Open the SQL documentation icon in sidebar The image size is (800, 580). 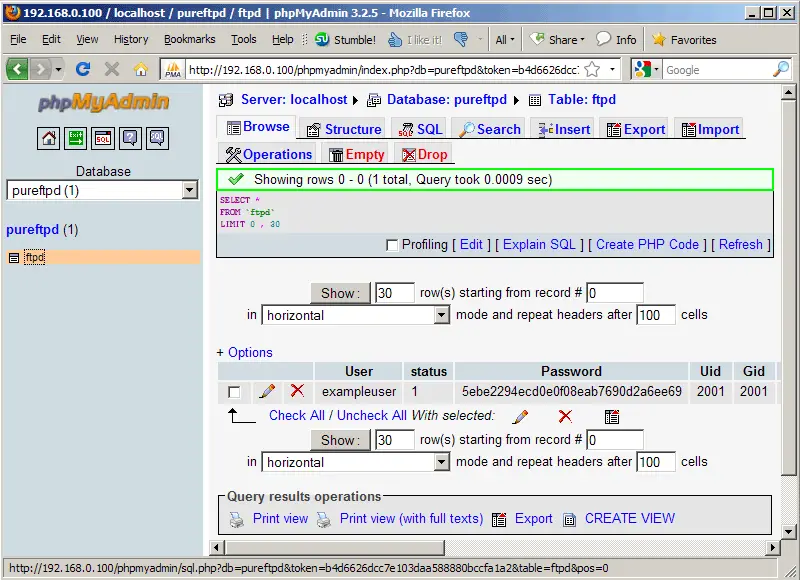point(157,138)
